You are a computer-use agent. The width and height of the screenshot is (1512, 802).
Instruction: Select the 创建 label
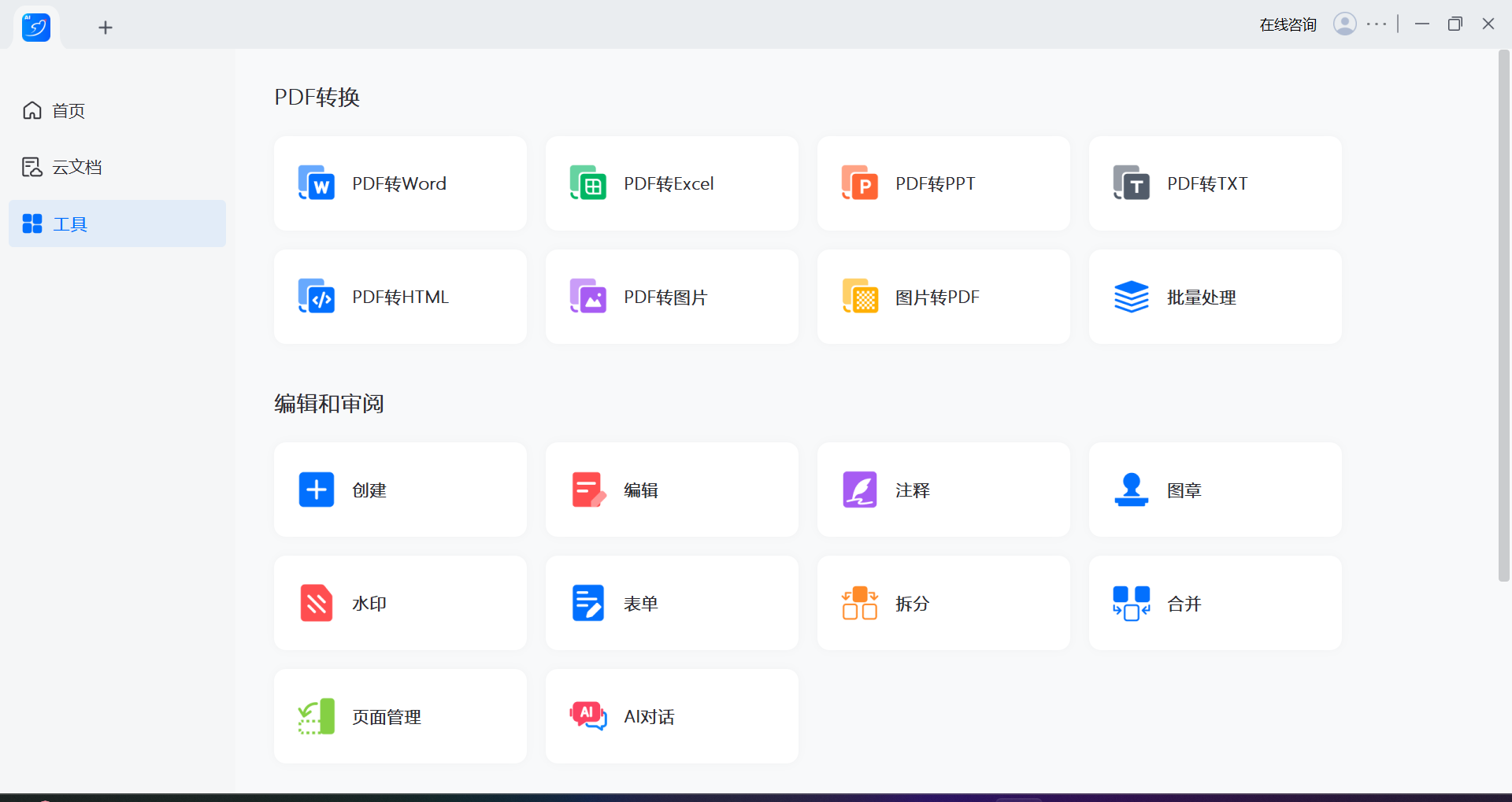pos(369,490)
